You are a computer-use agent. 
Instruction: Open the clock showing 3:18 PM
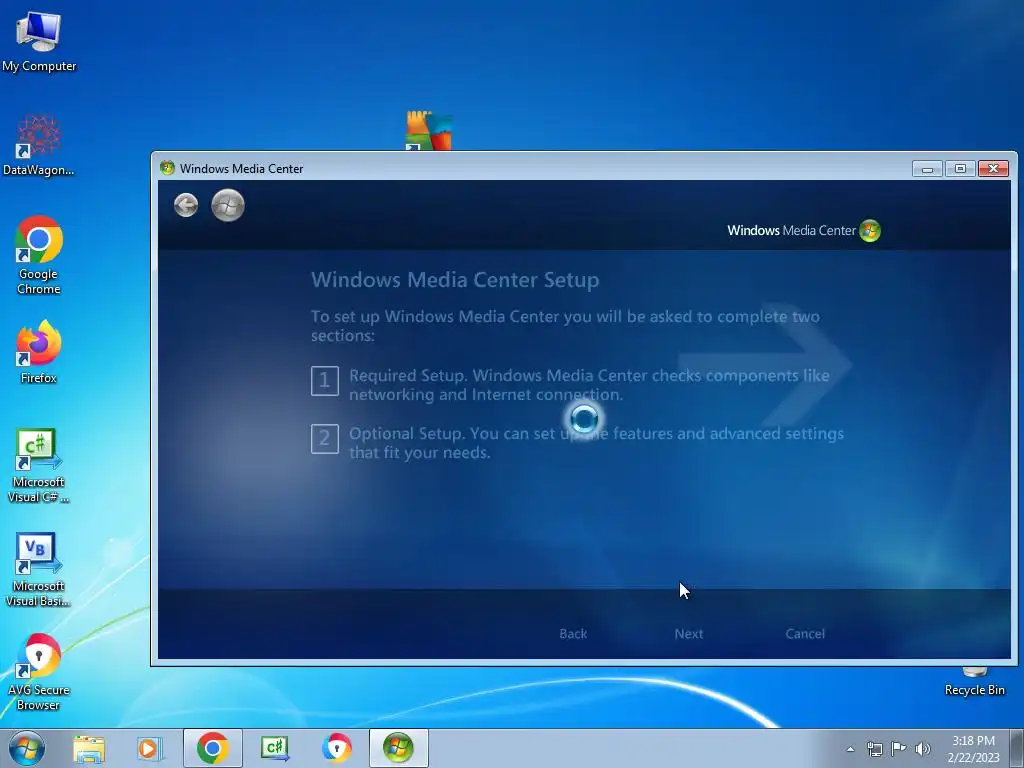click(x=973, y=749)
